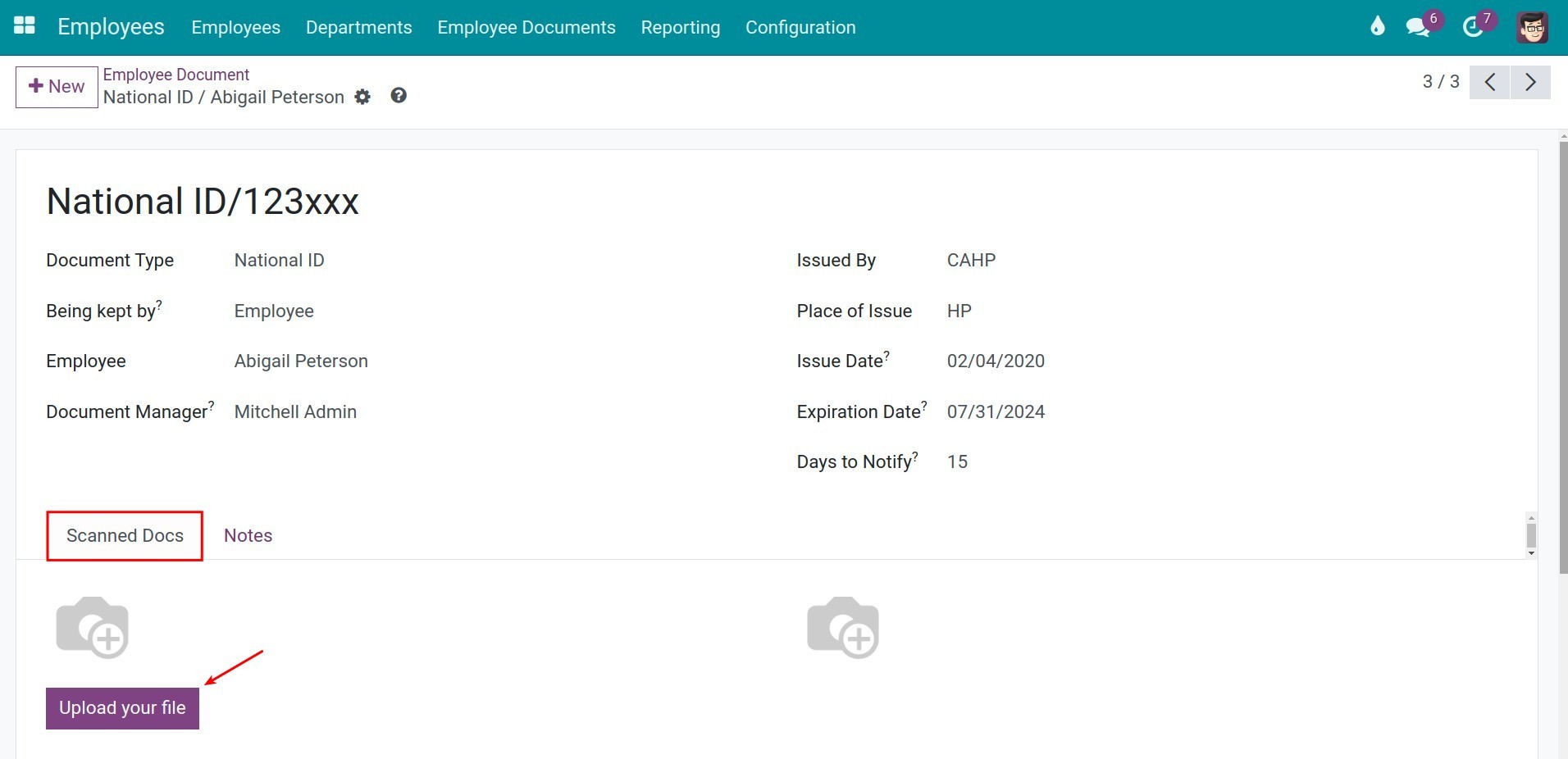1568x759 pixels.
Task: Go to previous record arrow
Action: point(1490,82)
